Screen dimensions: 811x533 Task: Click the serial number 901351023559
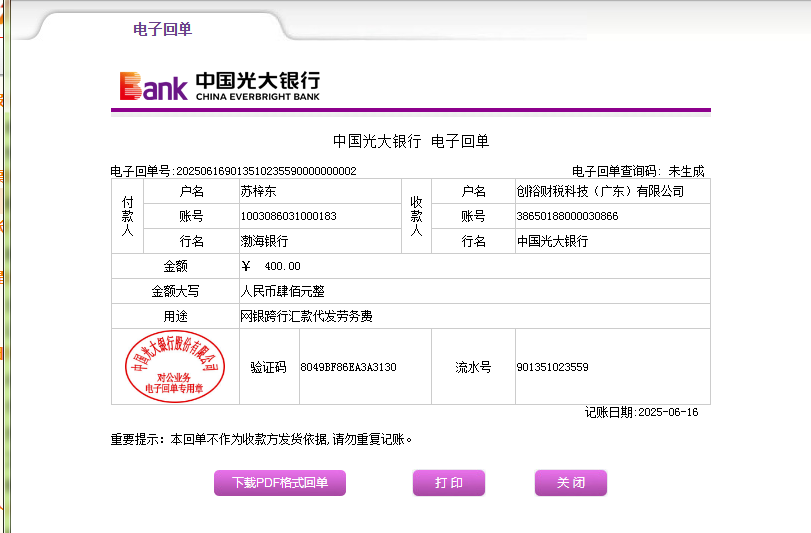point(552,367)
